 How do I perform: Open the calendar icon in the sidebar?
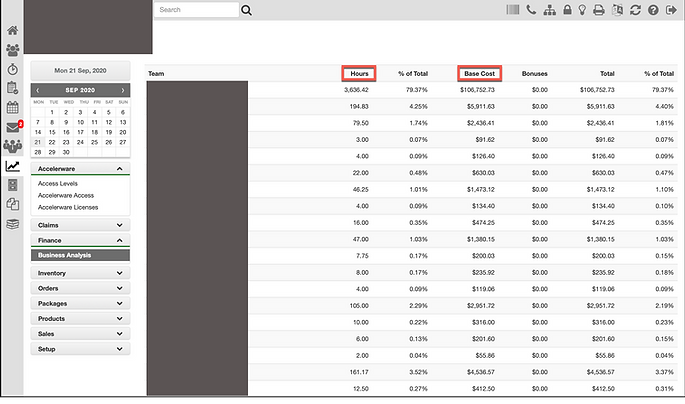[12, 107]
